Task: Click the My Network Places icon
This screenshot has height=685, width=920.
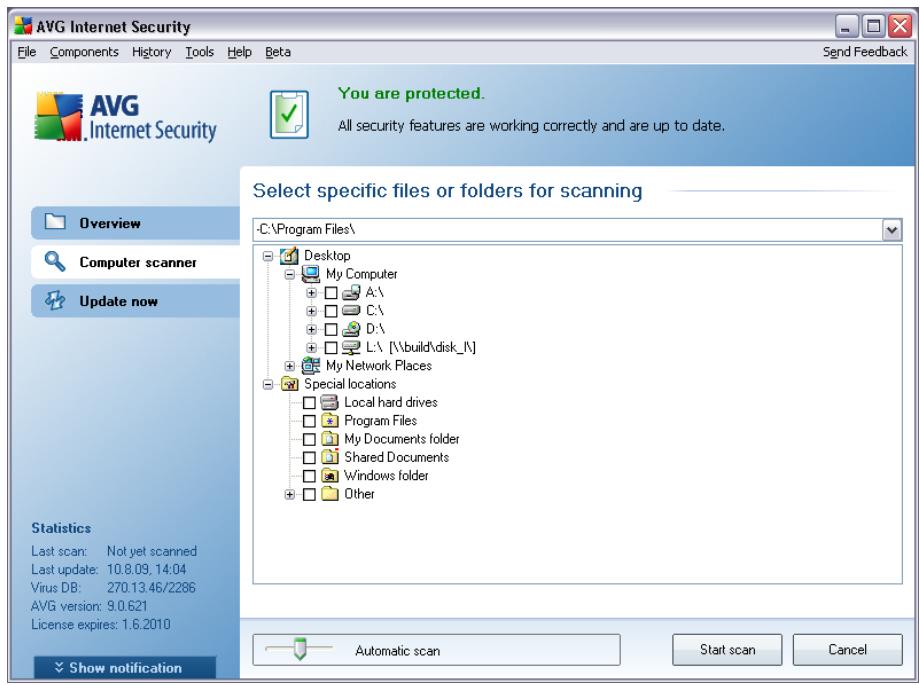Action: pos(311,366)
